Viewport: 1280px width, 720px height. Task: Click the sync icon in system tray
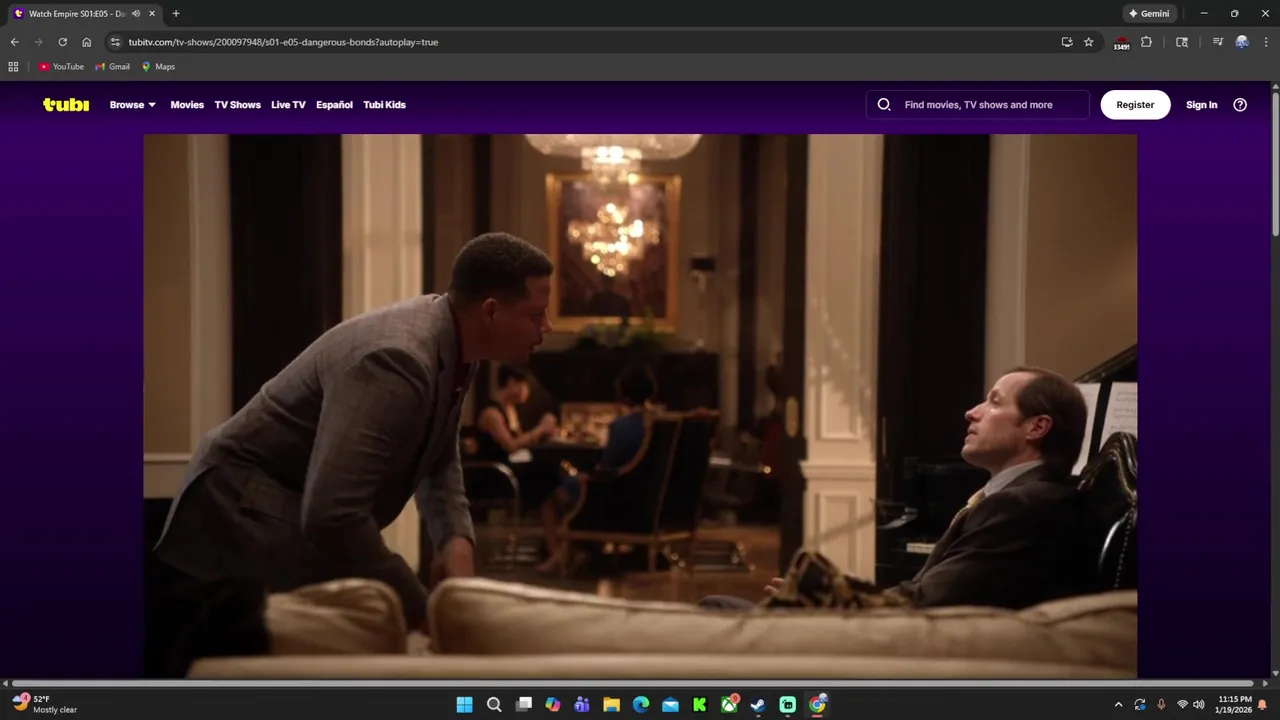click(1140, 705)
